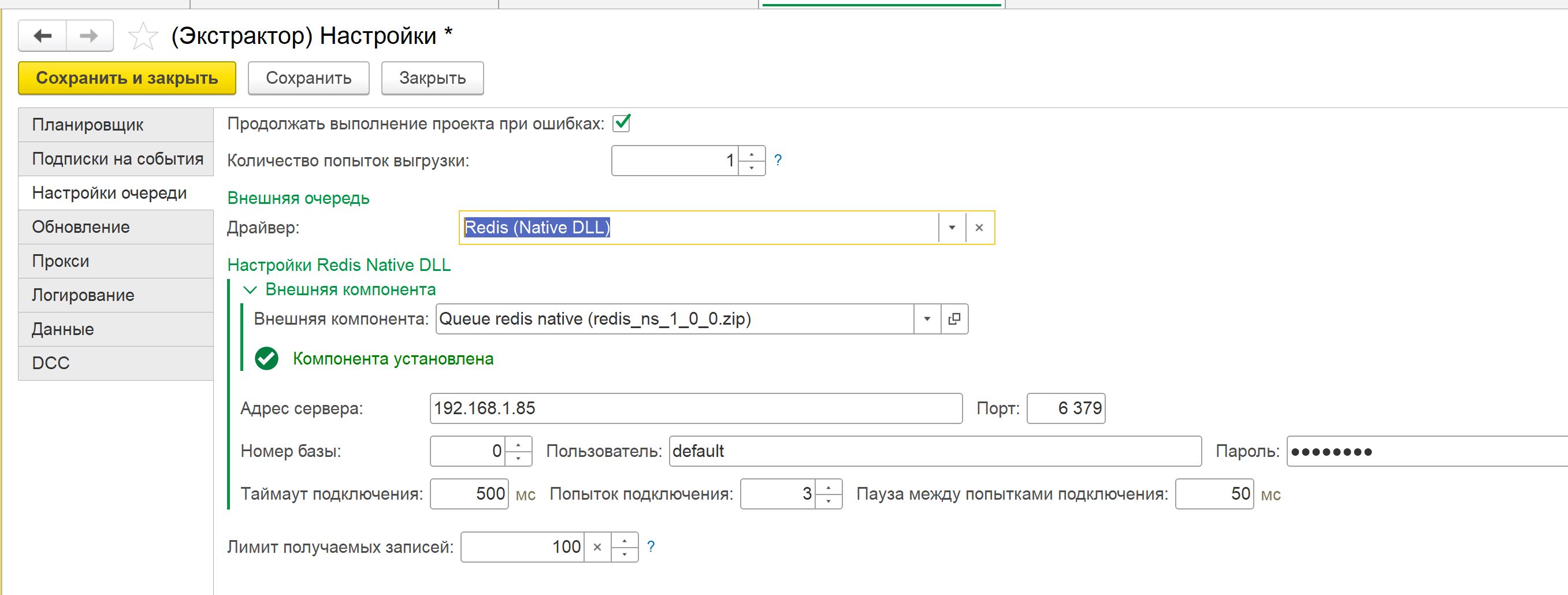Show help for Лимит получаемых записей
Image resolution: width=1568 pixels, height=595 pixels.
[x=651, y=546]
